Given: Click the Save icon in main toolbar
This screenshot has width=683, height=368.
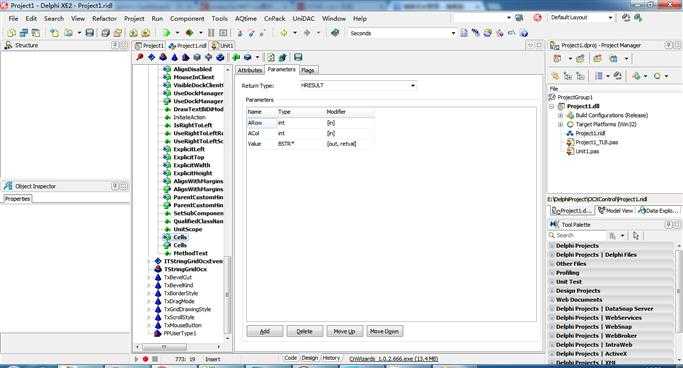Looking at the screenshot, I should [x=90, y=33].
